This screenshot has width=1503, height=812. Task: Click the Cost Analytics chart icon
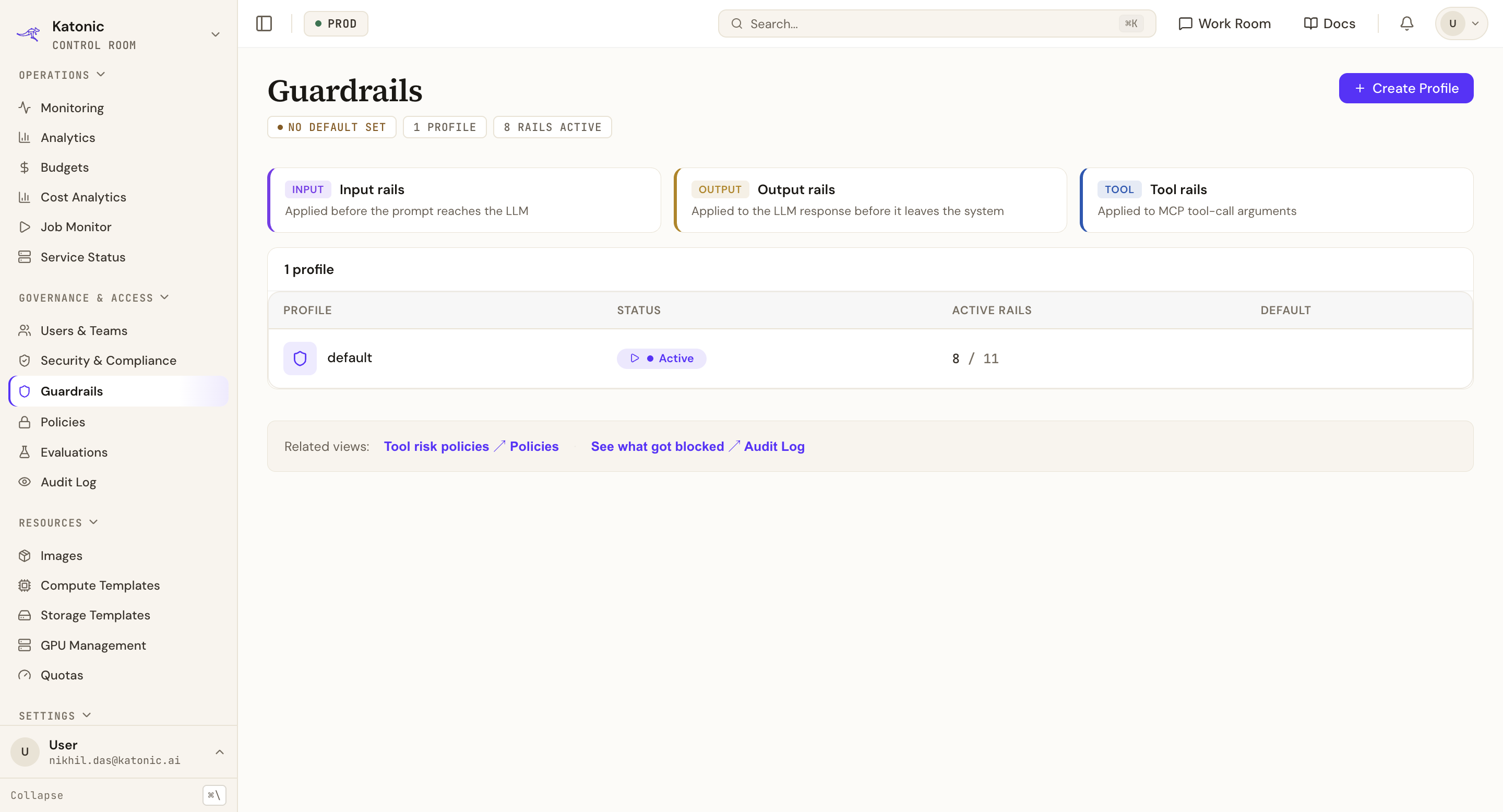tap(25, 197)
